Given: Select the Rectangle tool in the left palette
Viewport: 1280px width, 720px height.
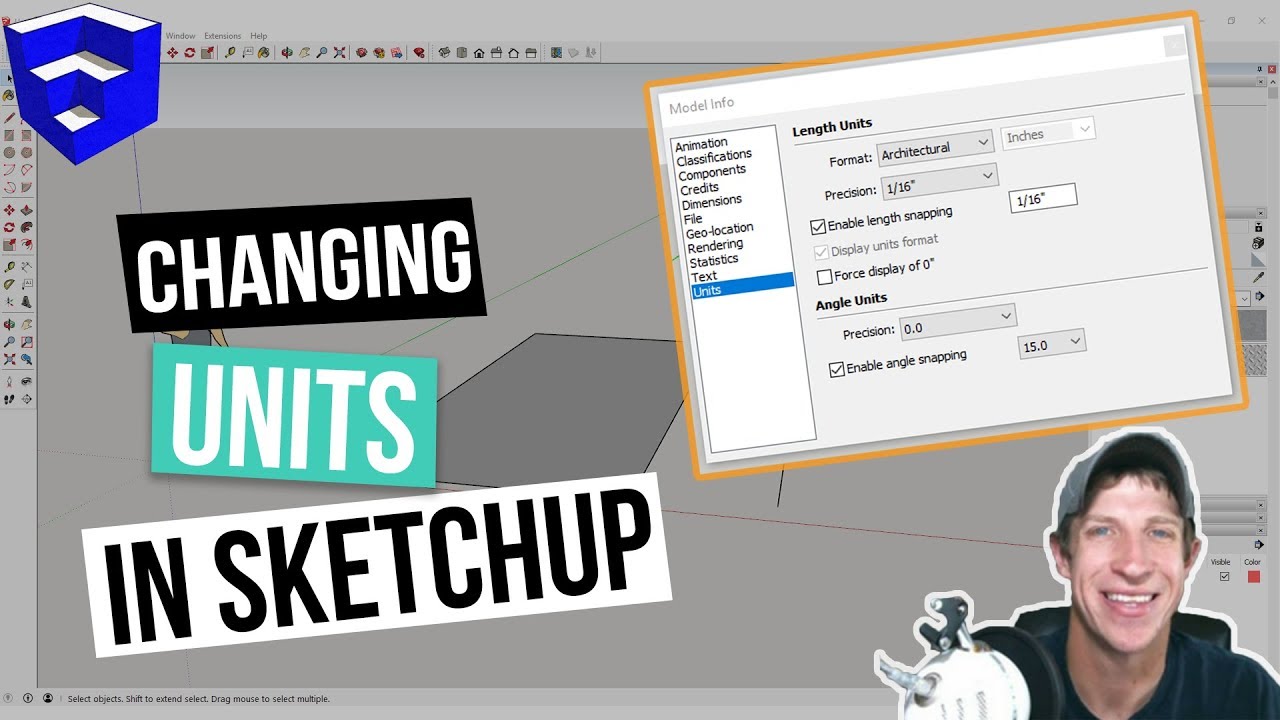Looking at the screenshot, I should point(9,136).
